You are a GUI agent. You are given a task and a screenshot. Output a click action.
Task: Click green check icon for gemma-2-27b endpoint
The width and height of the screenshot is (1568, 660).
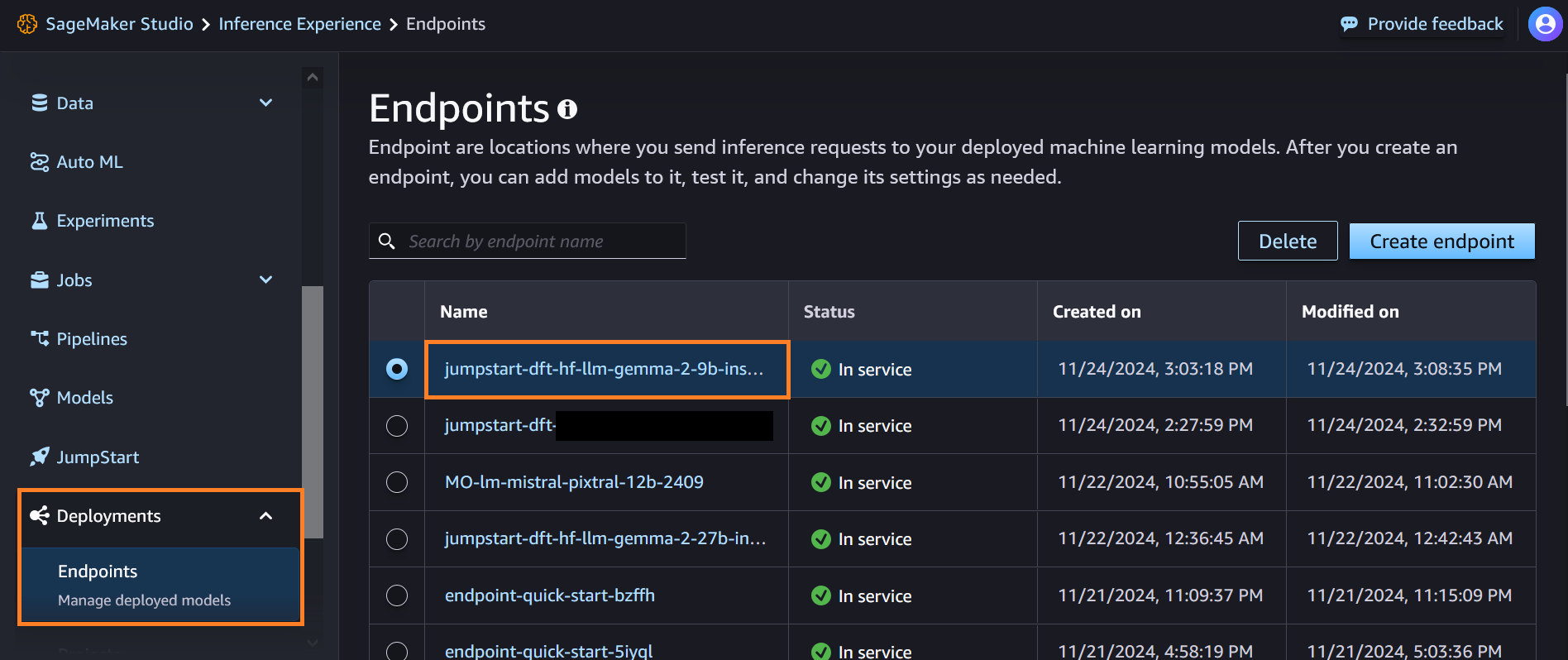point(821,539)
